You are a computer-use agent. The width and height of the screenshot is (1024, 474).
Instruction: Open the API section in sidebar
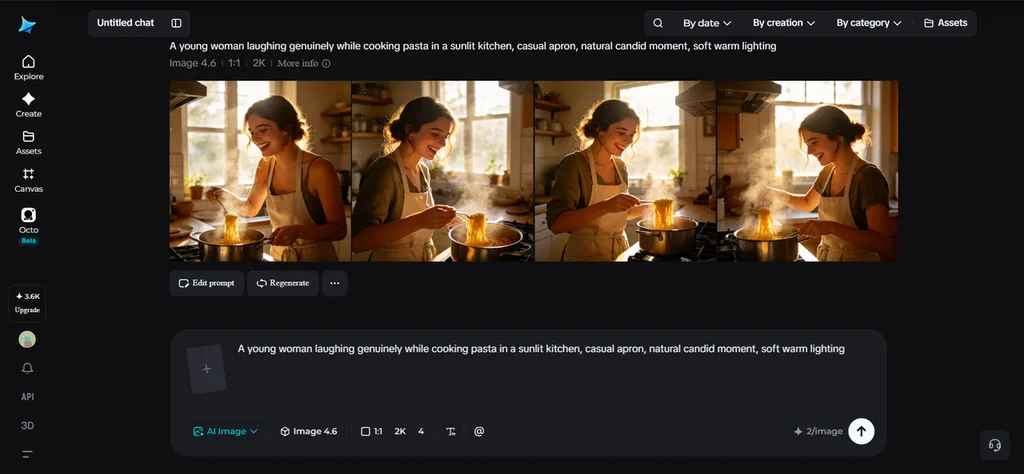tap(27, 397)
